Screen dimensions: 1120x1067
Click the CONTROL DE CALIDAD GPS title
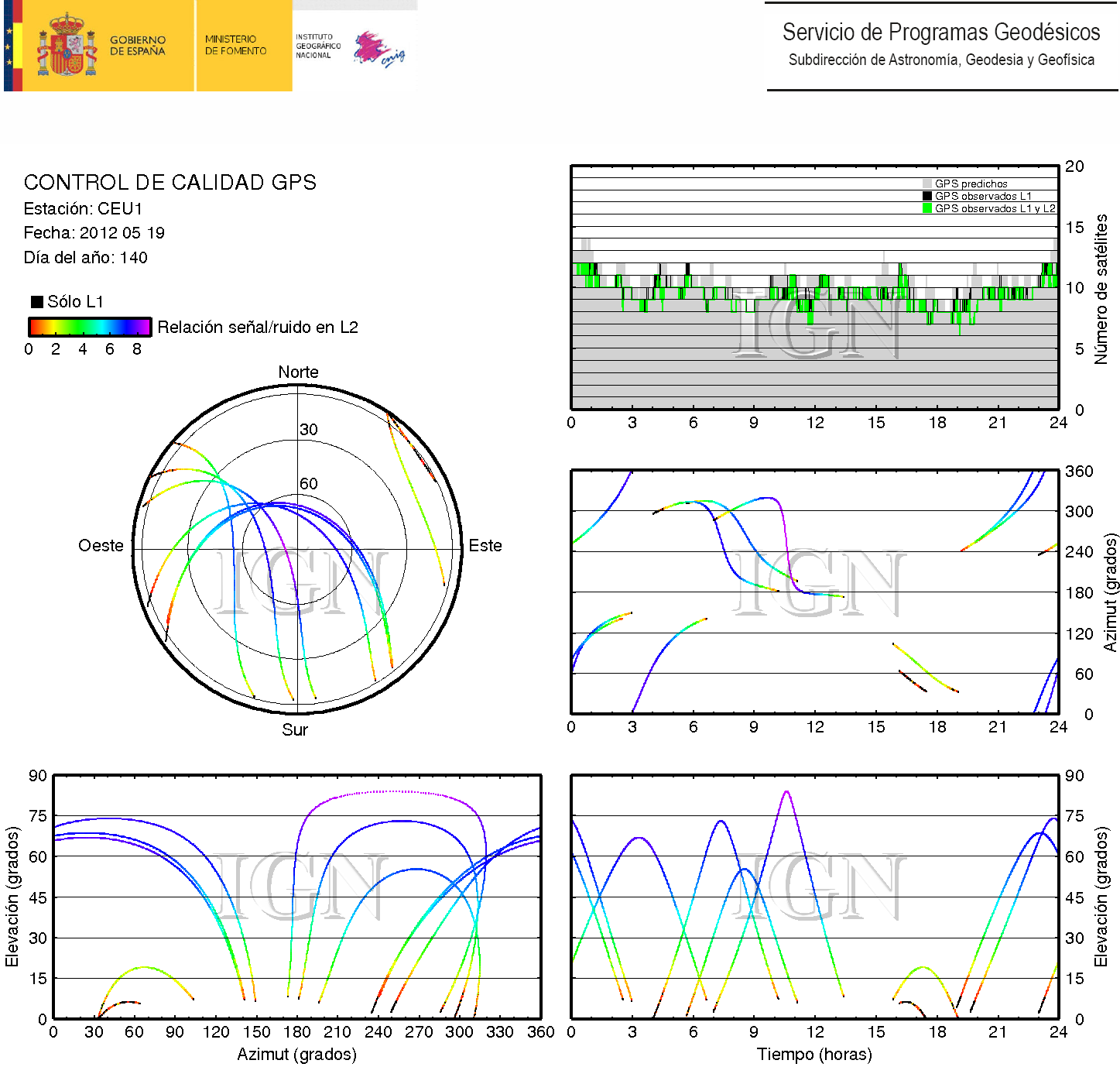coord(170,183)
